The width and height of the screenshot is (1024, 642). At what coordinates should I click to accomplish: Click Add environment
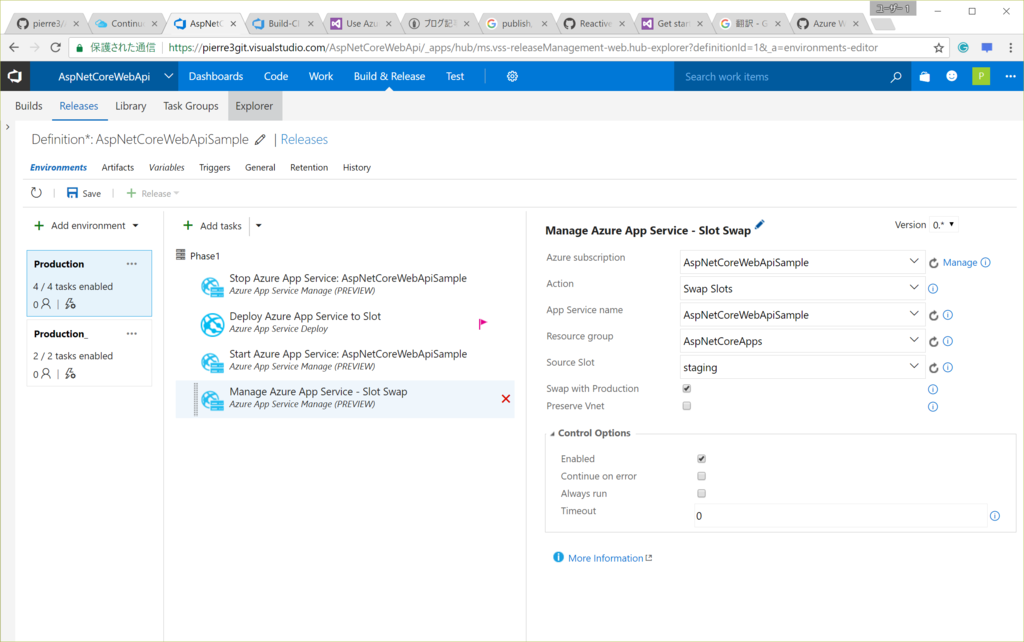[80, 226]
